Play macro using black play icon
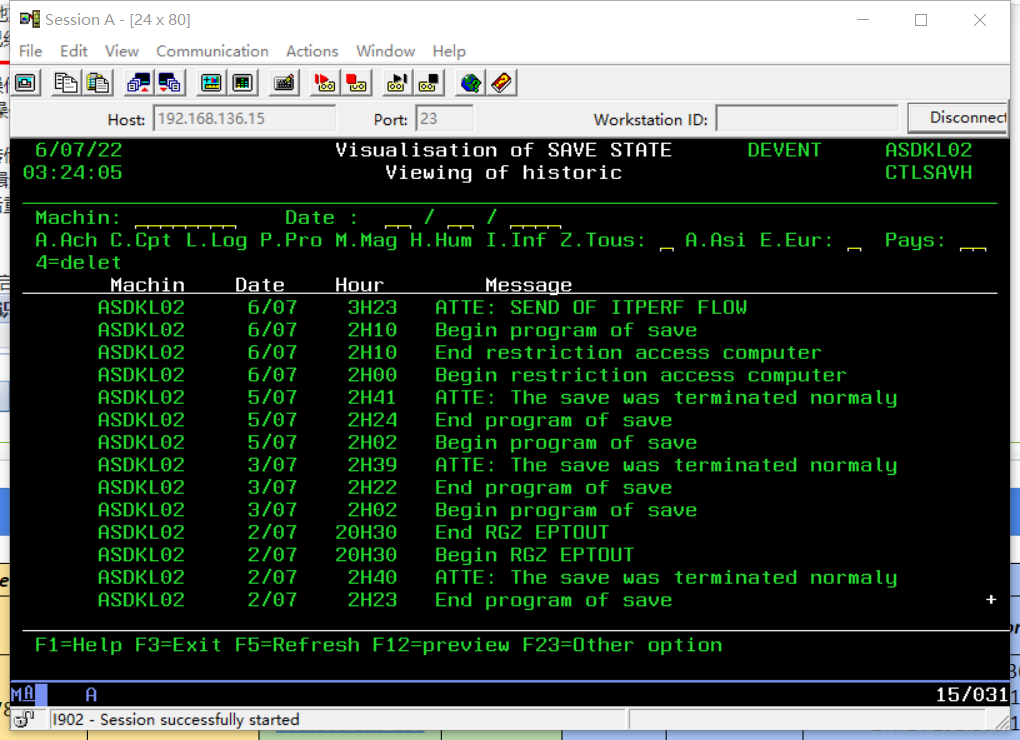1020x740 pixels. pyautogui.click(x=397, y=83)
